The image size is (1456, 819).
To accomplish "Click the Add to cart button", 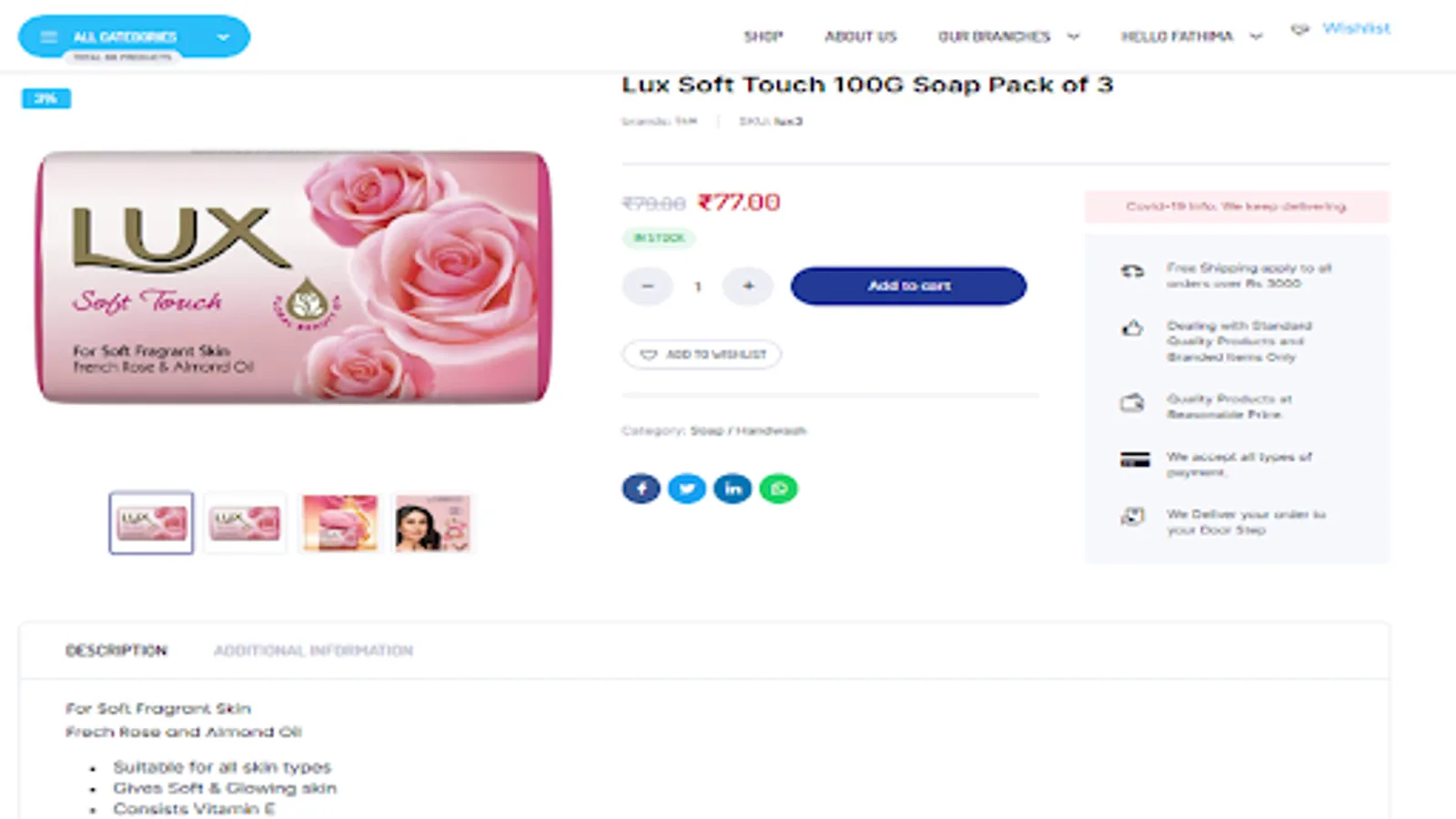I will point(908,286).
